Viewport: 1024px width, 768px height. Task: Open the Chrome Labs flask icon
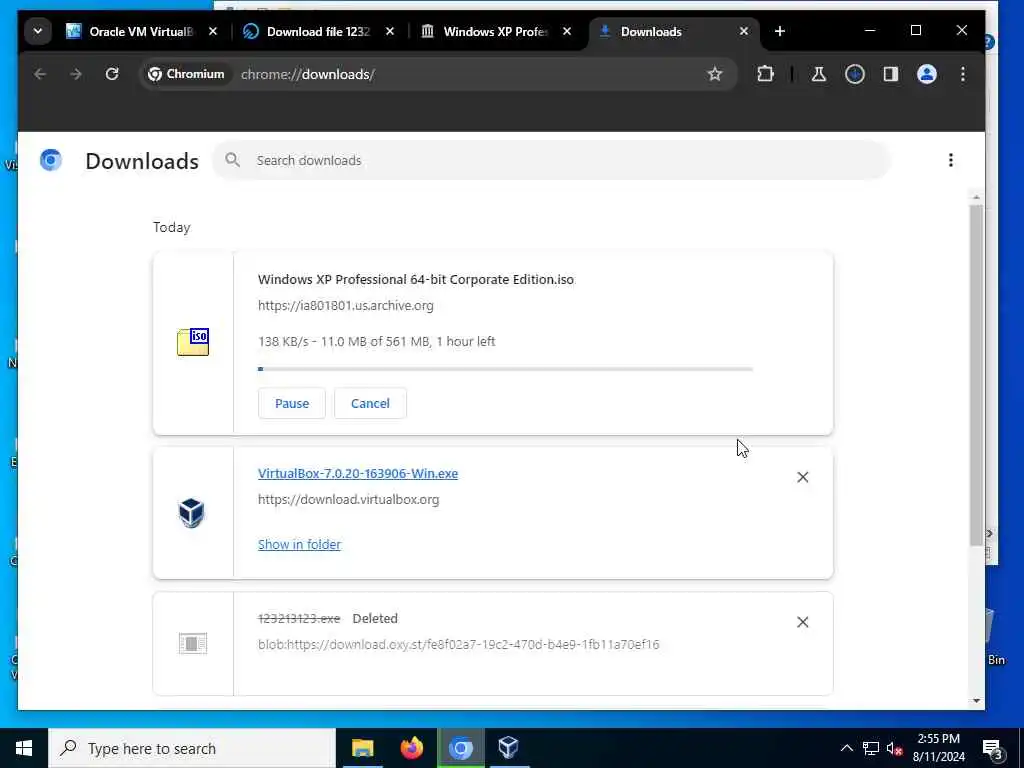(818, 74)
